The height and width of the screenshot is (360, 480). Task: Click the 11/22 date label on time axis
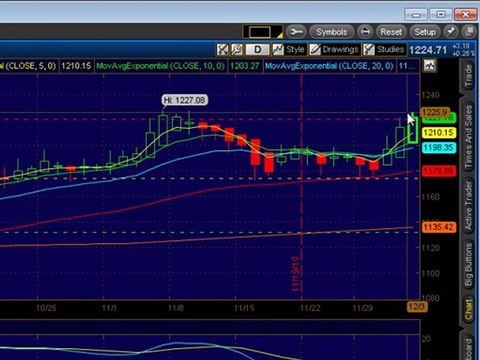pyautogui.click(x=310, y=308)
